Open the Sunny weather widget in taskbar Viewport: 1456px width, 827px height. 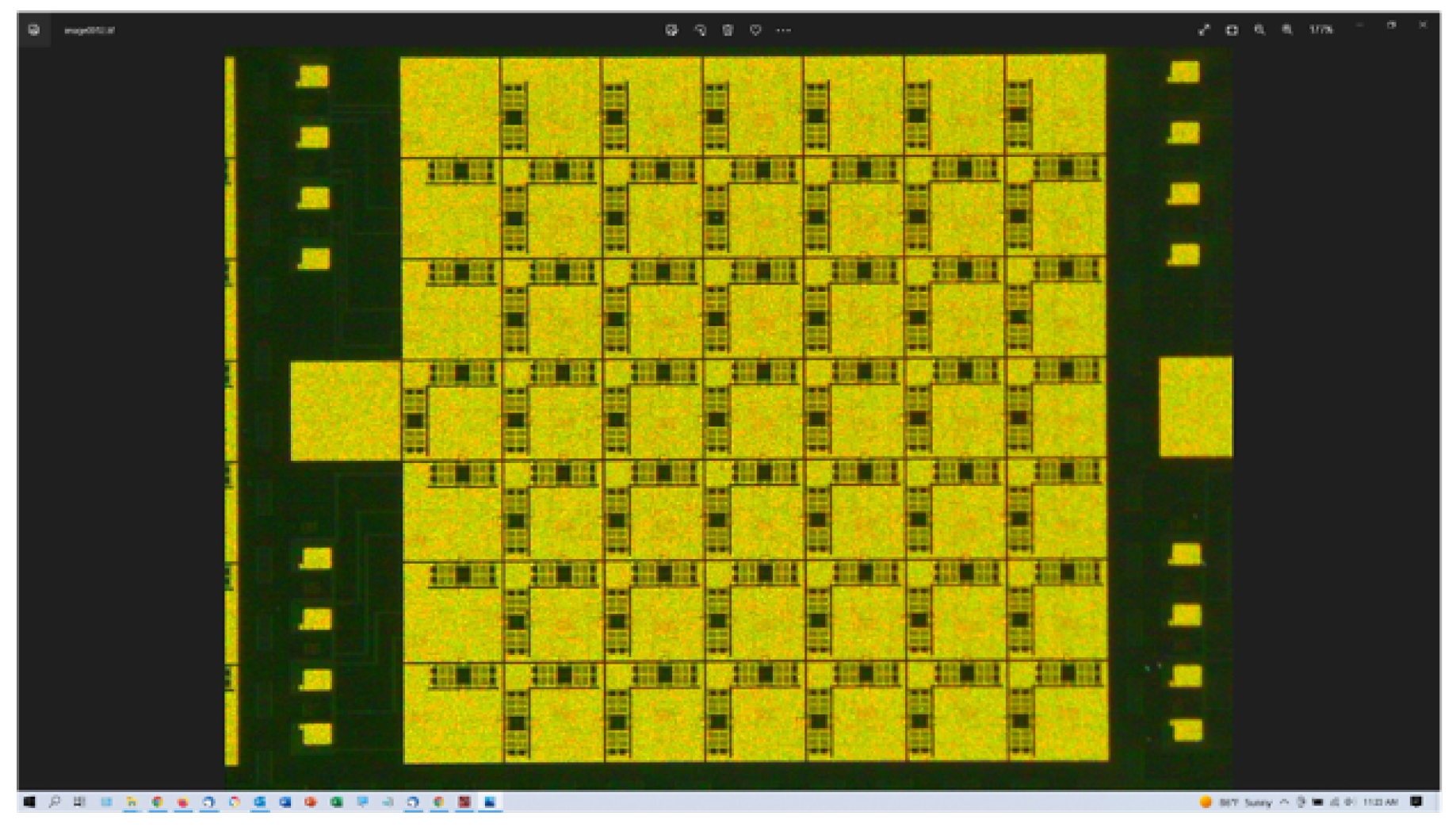click(1236, 802)
